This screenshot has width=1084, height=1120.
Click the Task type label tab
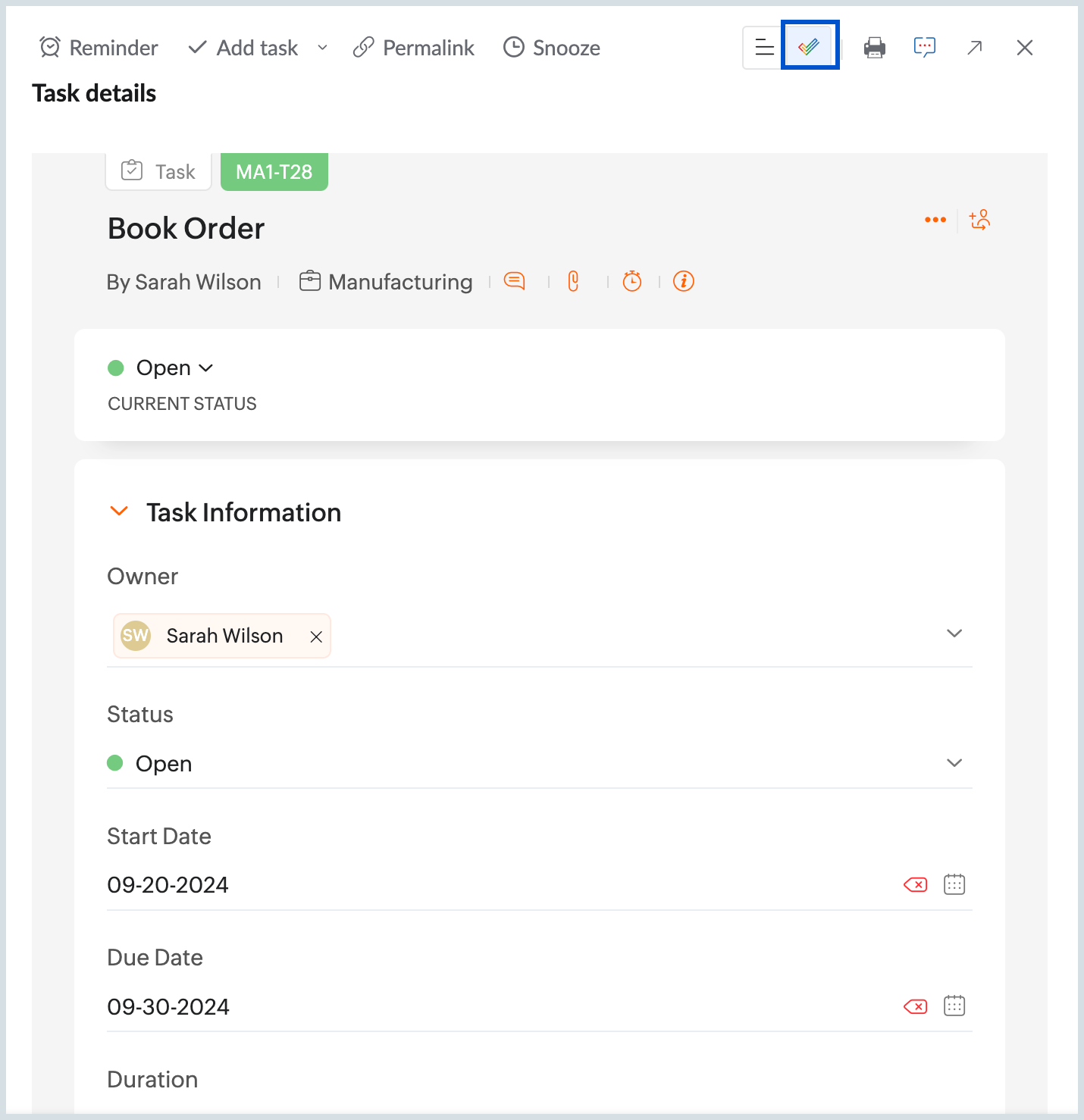pyautogui.click(x=158, y=171)
